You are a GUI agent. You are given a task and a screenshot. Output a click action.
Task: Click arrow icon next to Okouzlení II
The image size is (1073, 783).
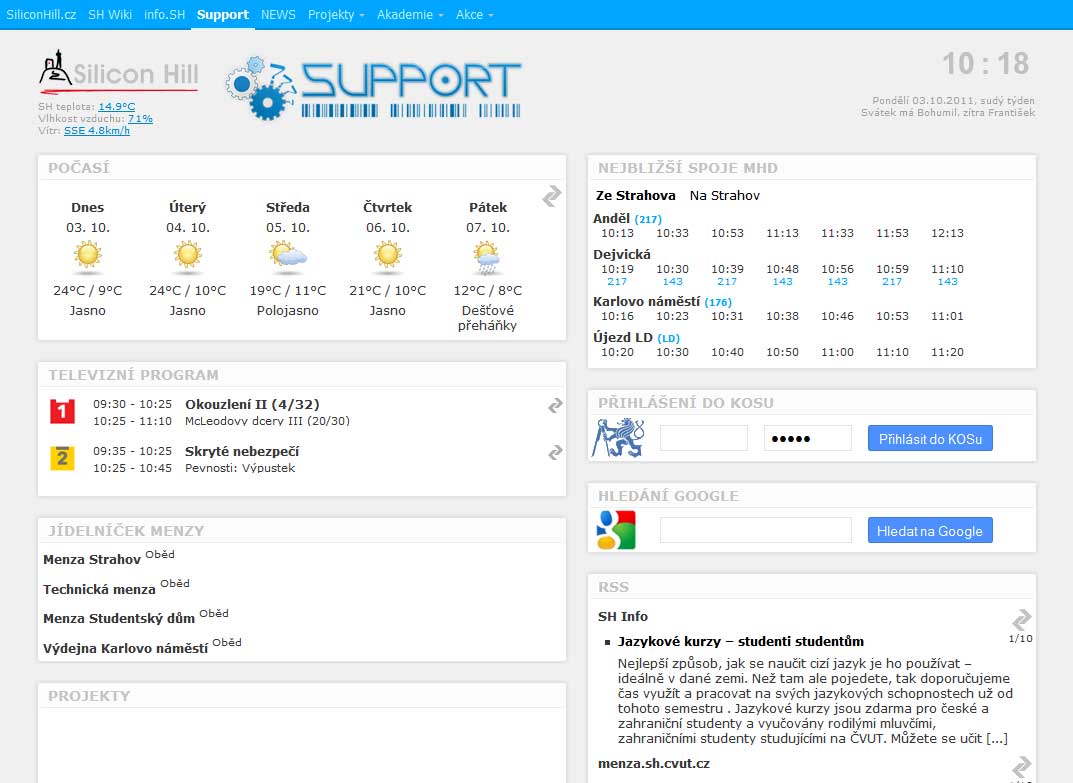click(x=555, y=405)
